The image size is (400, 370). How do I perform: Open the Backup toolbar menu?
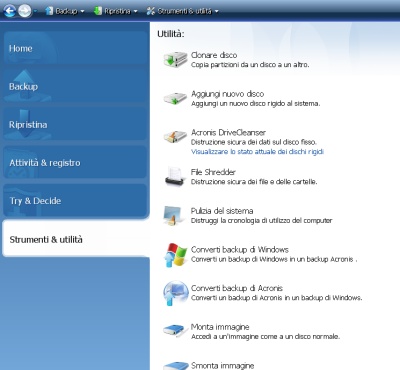click(65, 11)
